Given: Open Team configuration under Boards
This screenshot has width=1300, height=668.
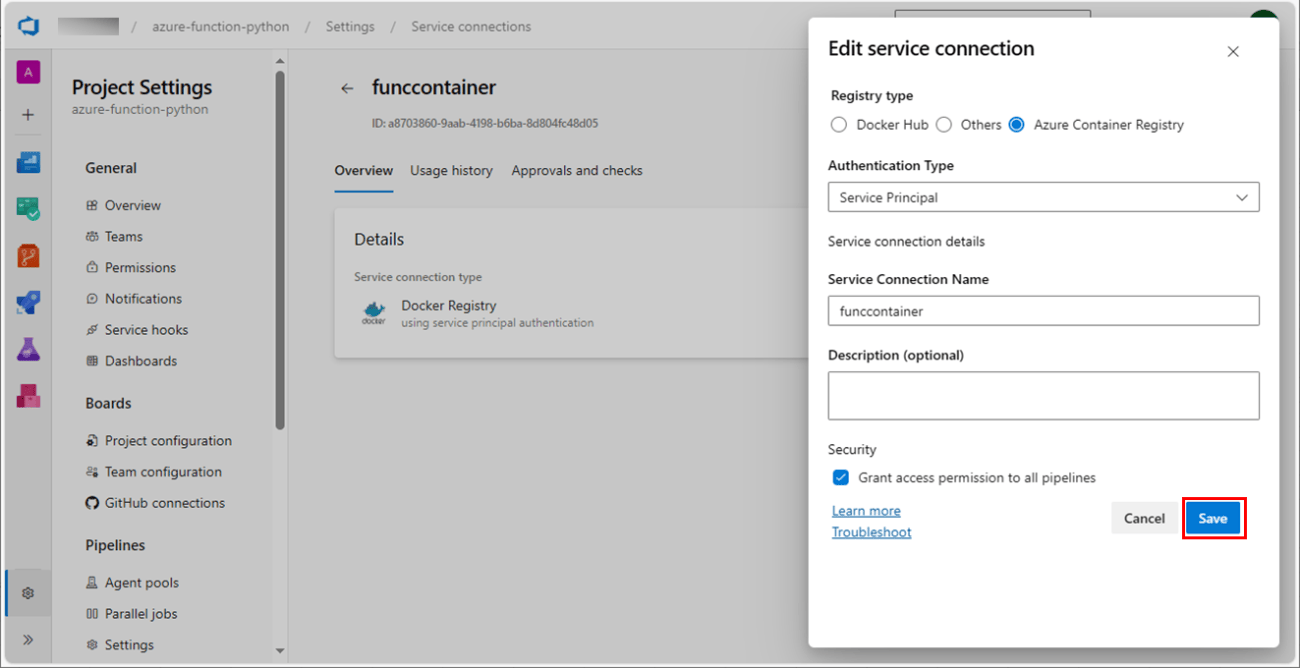Looking at the screenshot, I should tap(163, 471).
